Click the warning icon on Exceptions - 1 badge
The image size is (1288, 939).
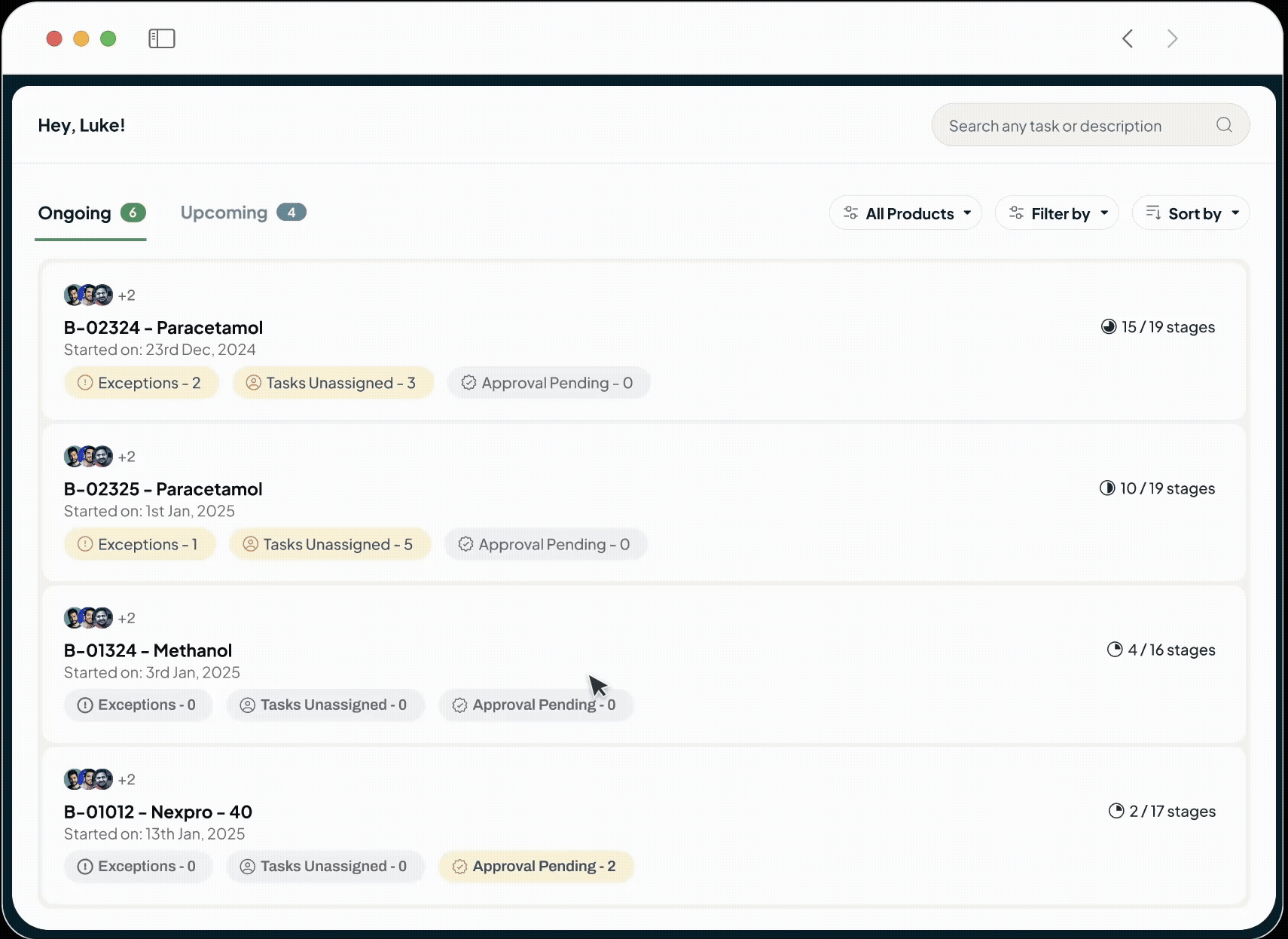pos(85,544)
